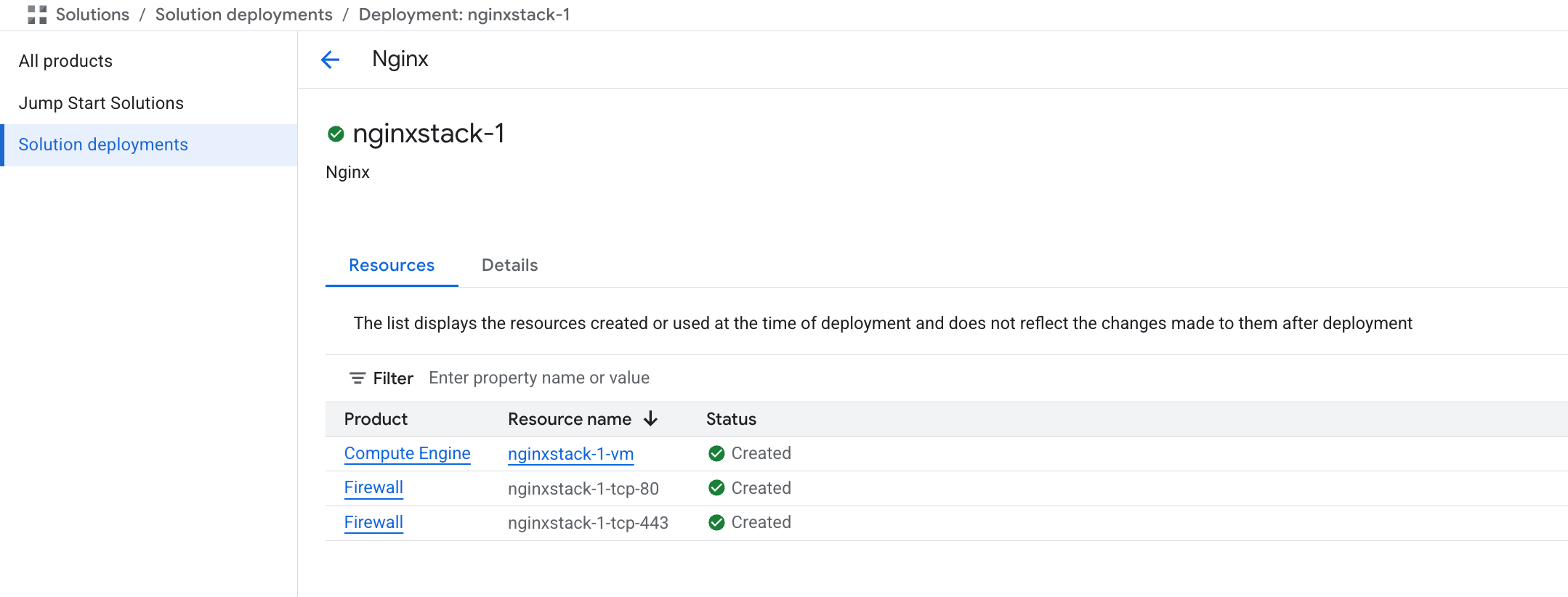Screen dimensions: 1568x597
Task: Click the Solutions breadcrumb link
Action: pos(92,15)
